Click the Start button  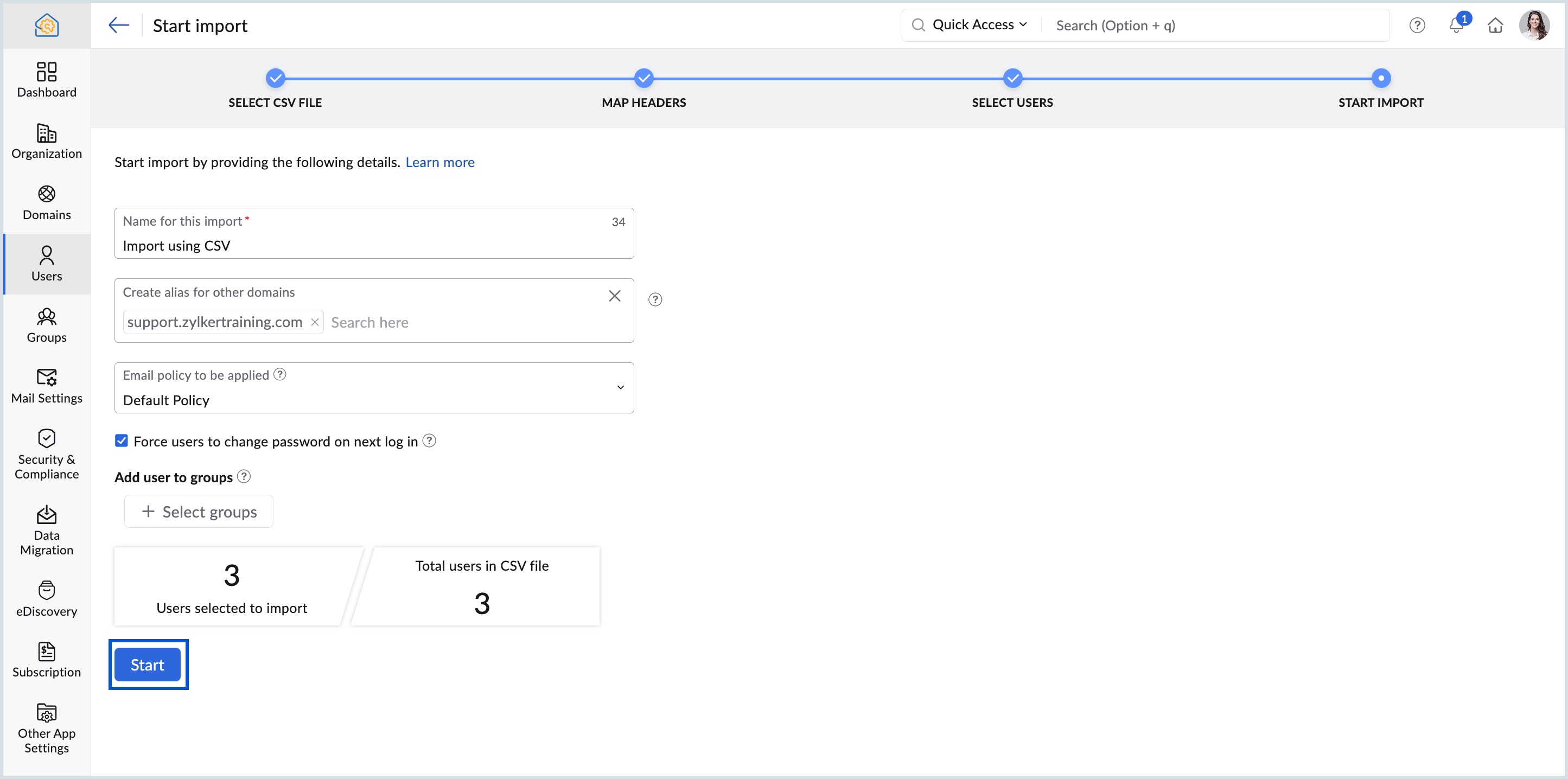(147, 665)
